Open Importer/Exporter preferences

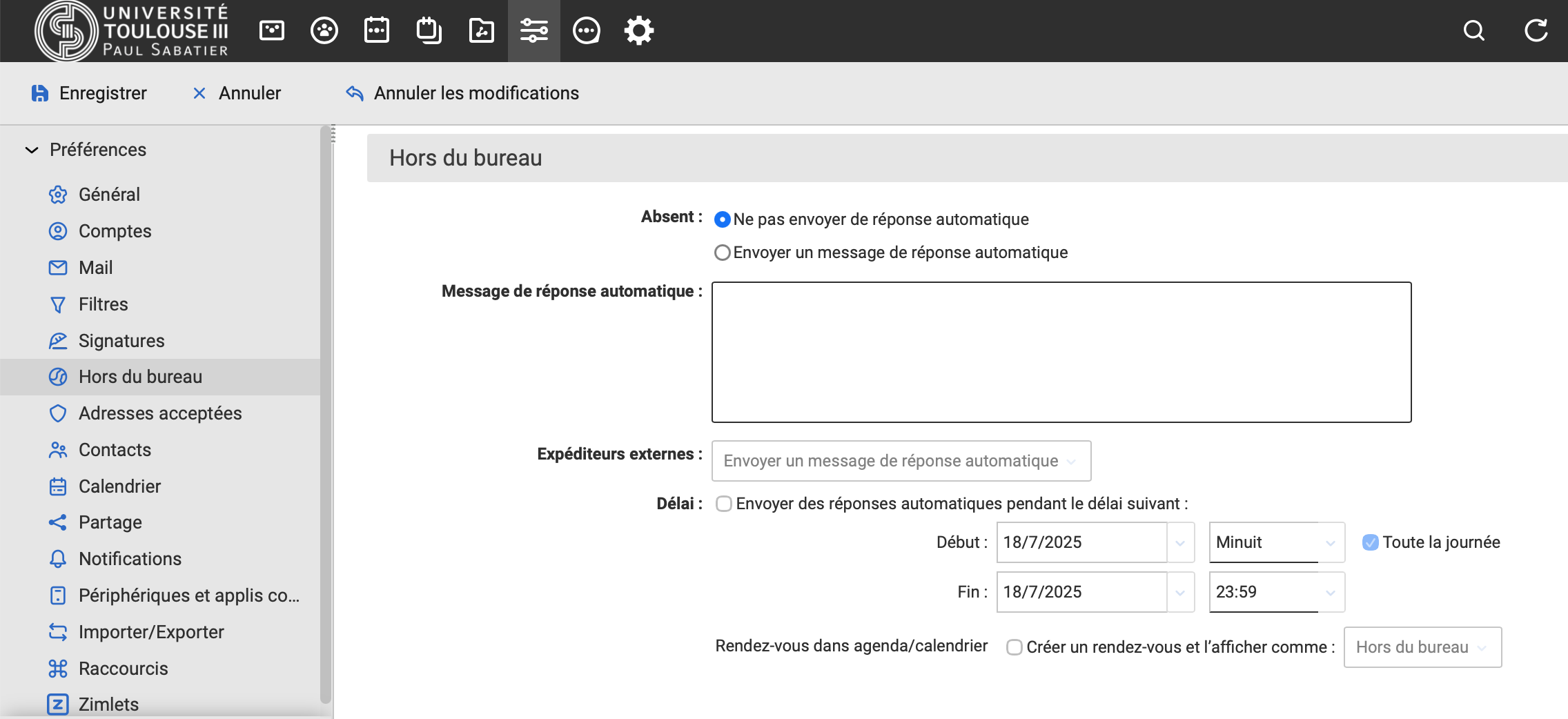tap(161, 632)
